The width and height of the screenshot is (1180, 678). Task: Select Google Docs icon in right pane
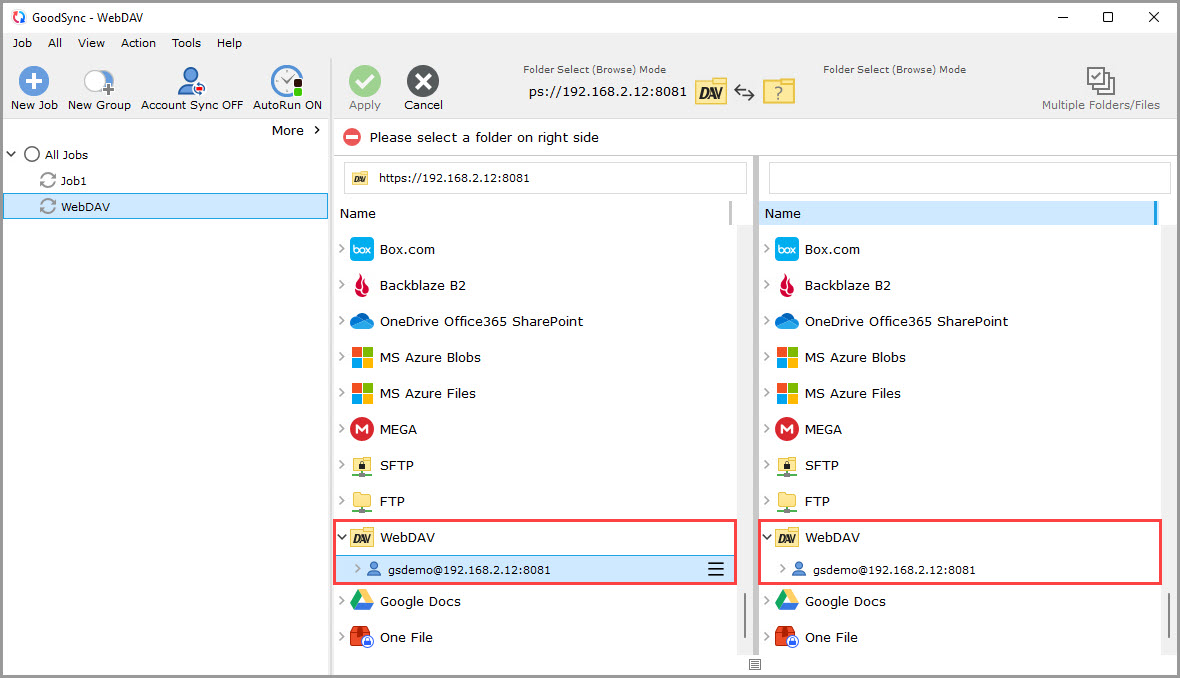(787, 600)
